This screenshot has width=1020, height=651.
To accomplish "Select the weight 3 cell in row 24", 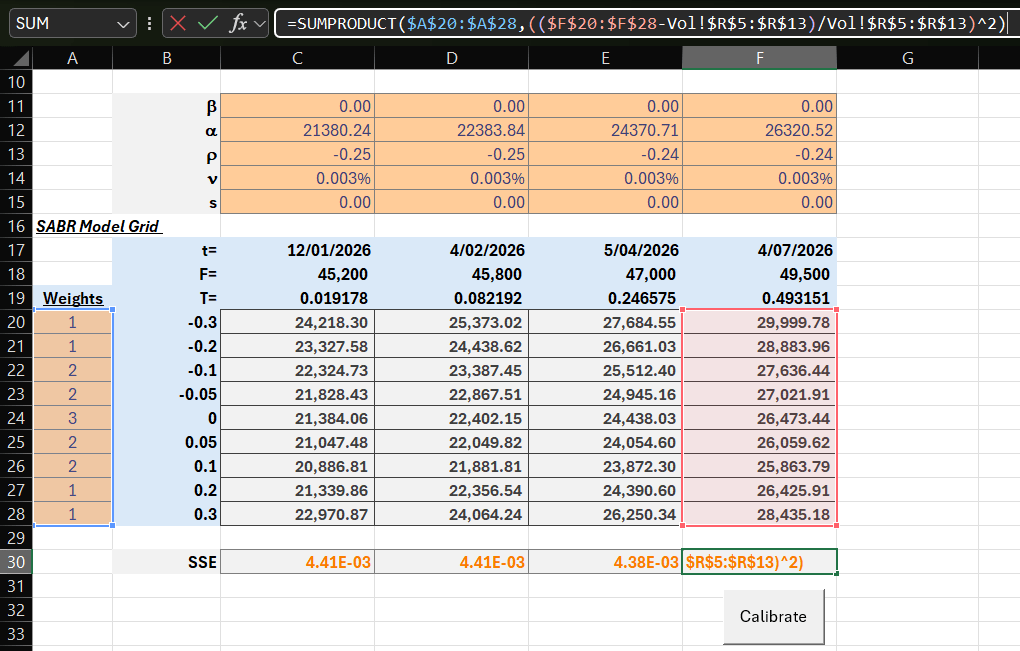I will click(73, 418).
